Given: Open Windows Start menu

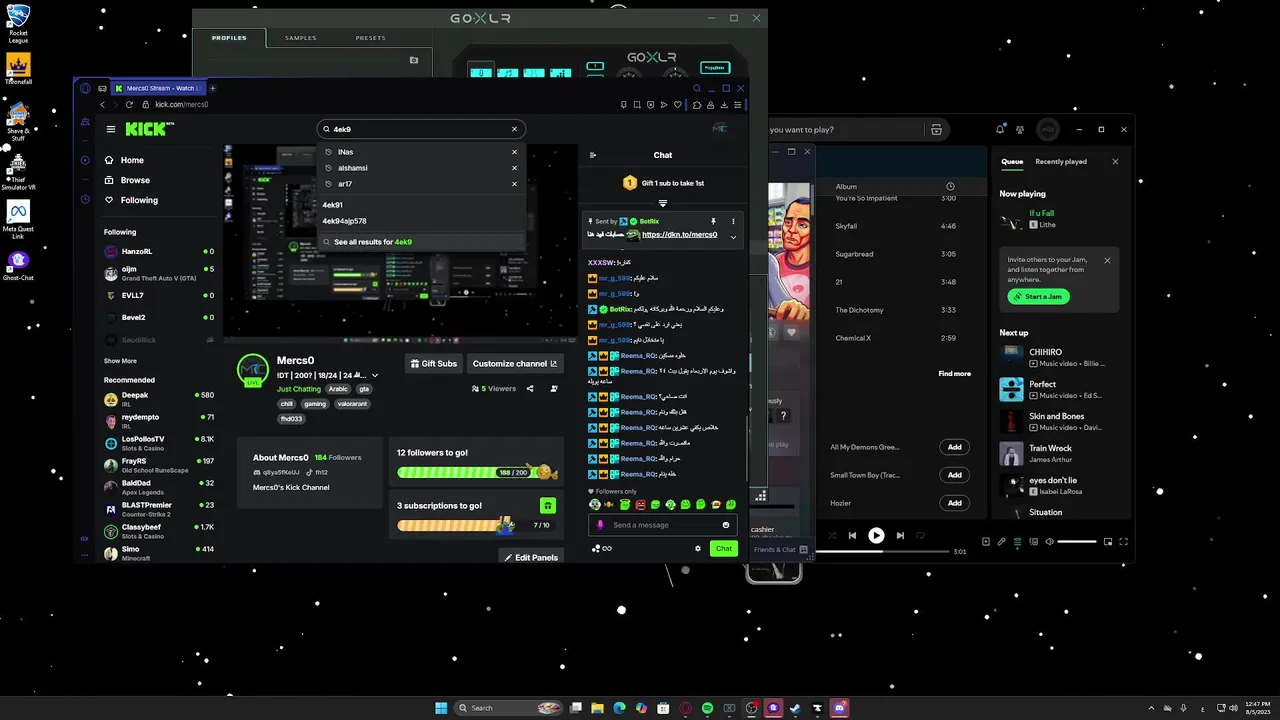Looking at the screenshot, I should [441, 708].
